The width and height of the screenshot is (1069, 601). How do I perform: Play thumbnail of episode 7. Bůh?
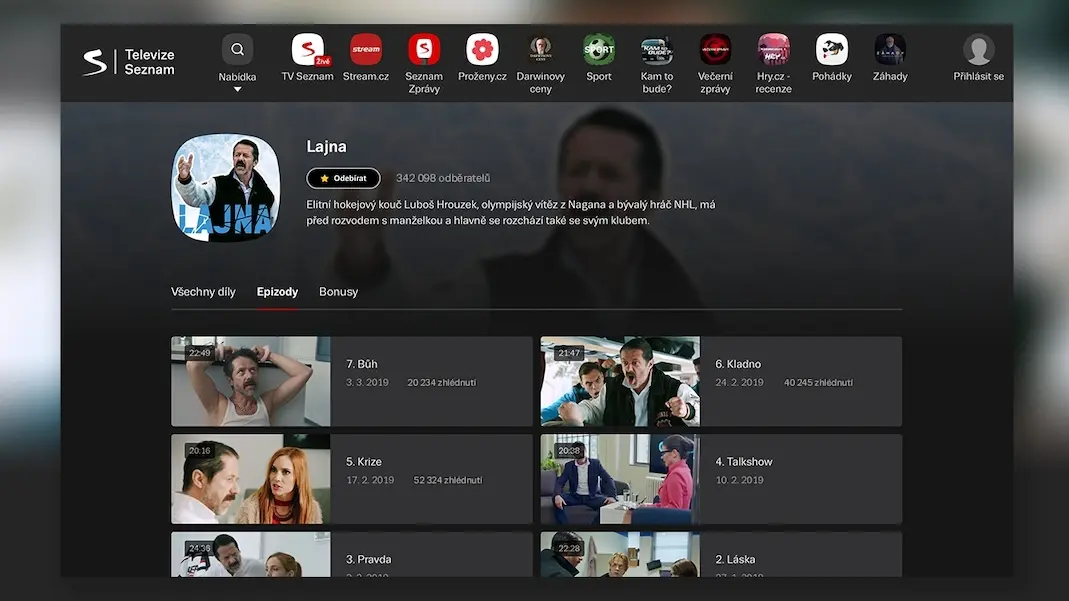[251, 381]
